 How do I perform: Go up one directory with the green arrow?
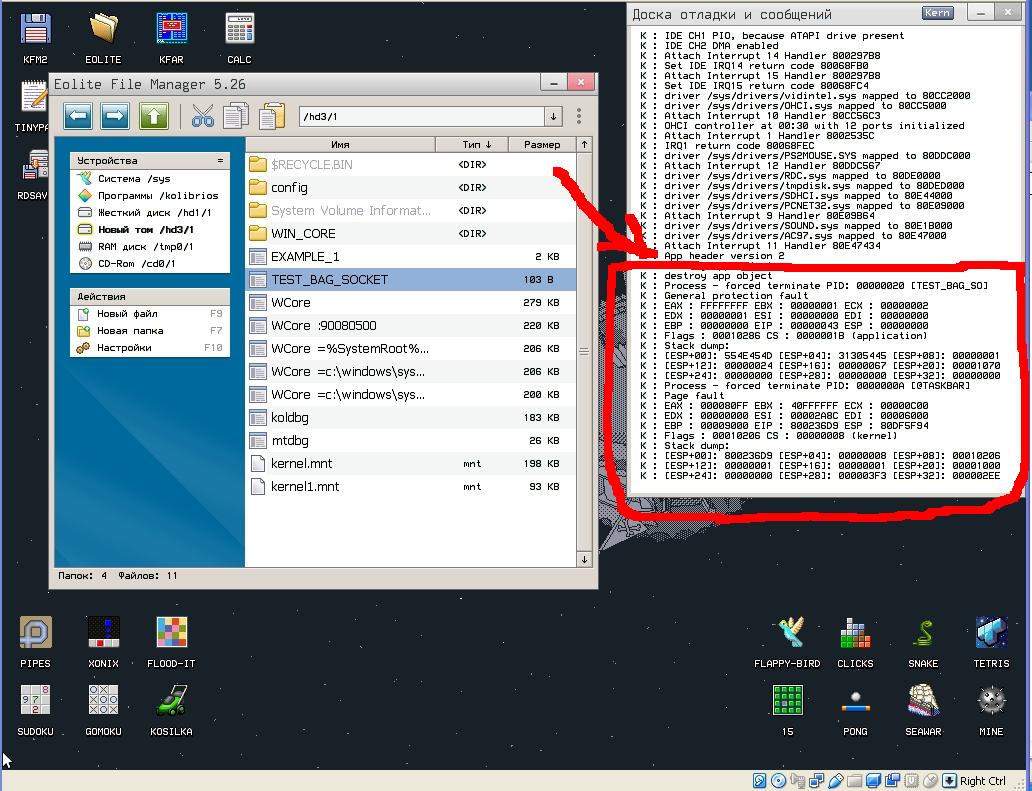pyautogui.click(x=153, y=116)
